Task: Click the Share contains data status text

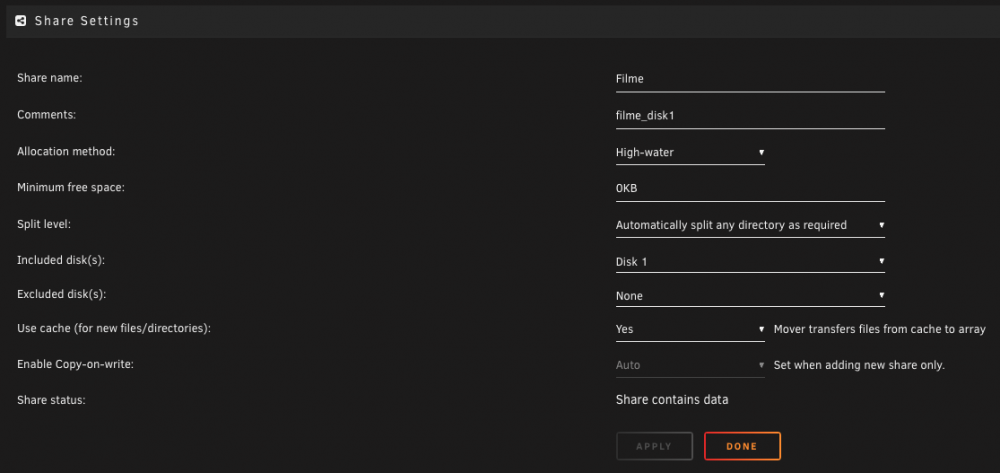Action: tap(672, 400)
